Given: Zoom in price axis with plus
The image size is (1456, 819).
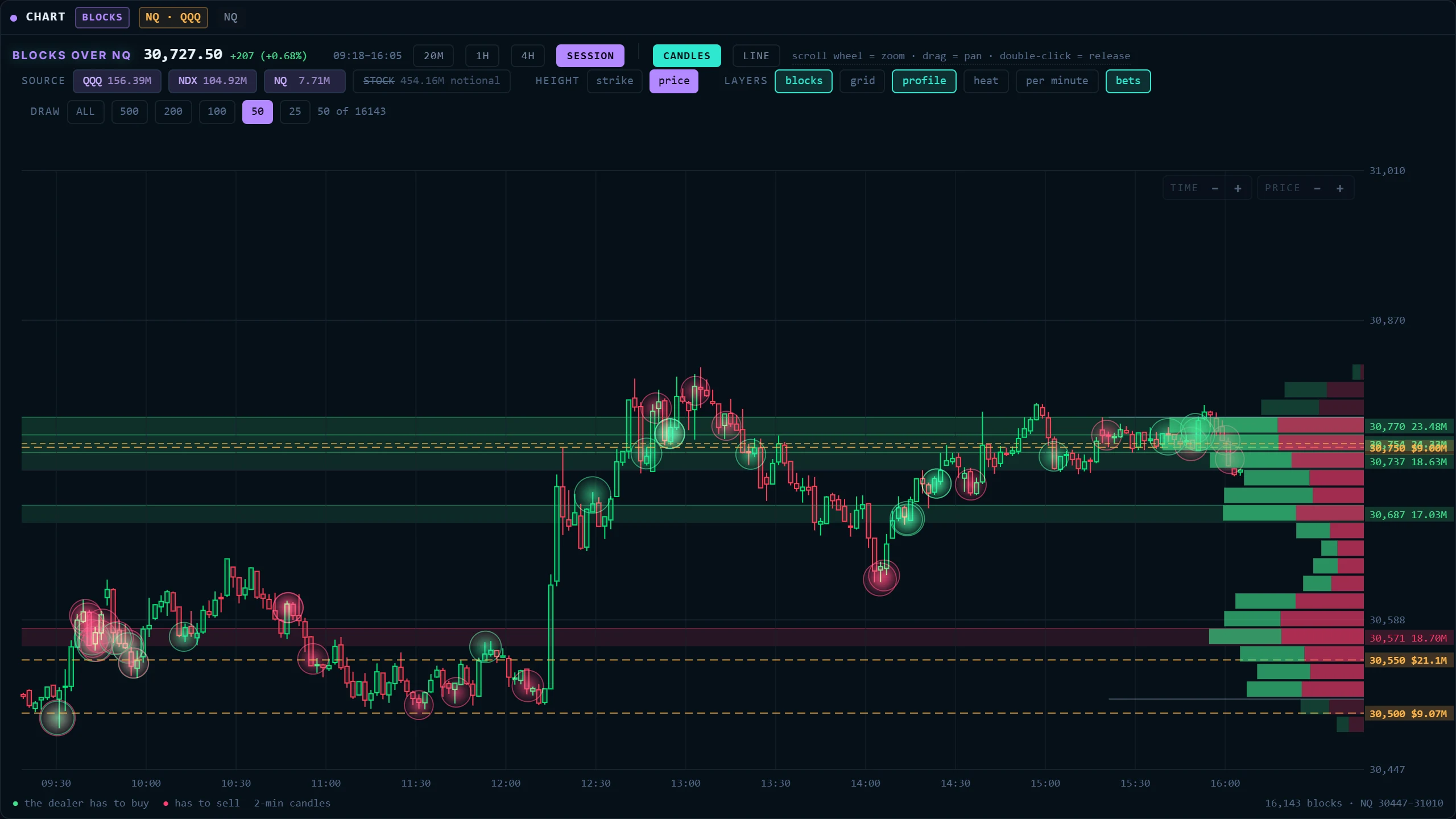Looking at the screenshot, I should point(1340,188).
